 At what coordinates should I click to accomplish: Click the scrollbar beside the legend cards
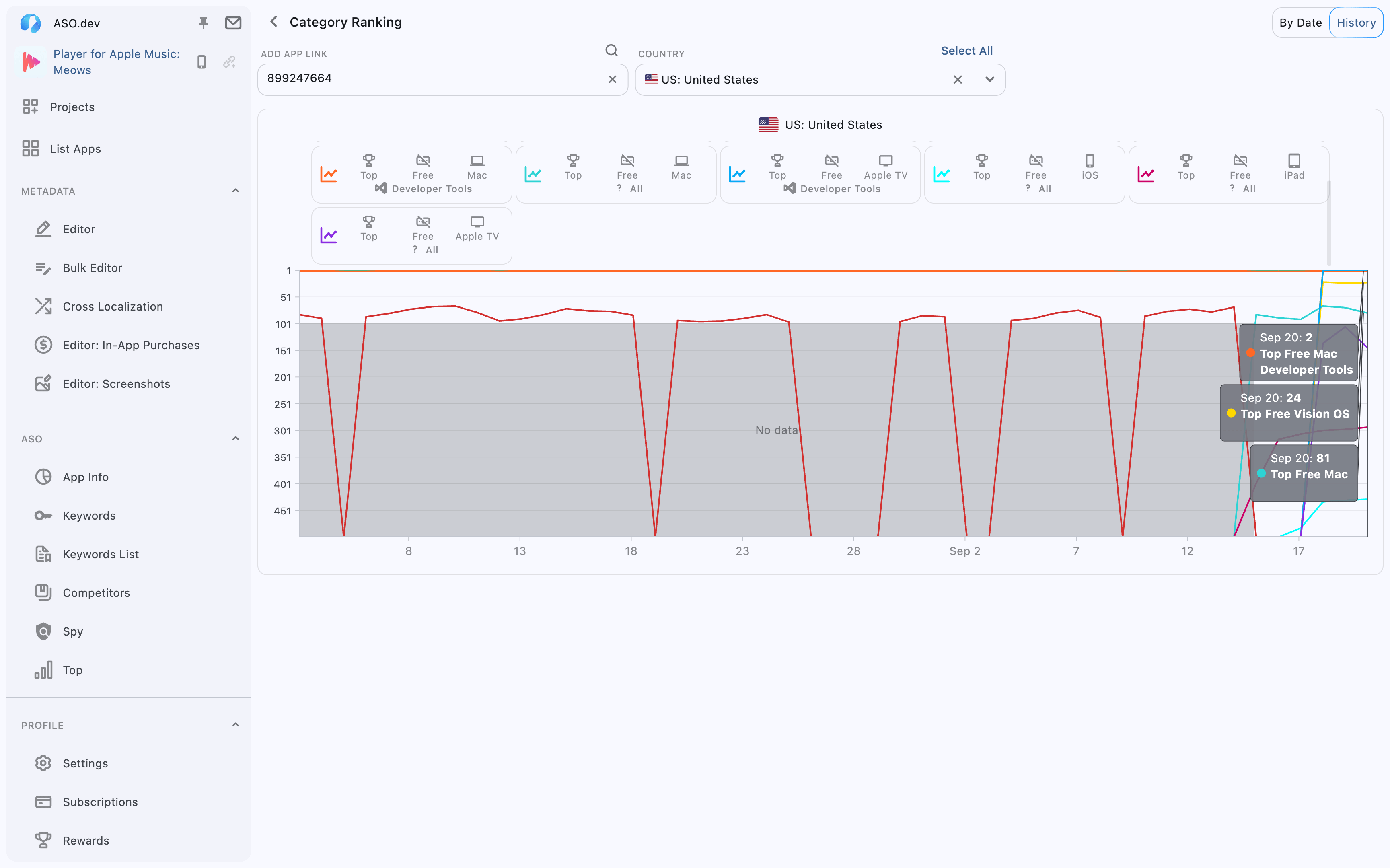pyautogui.click(x=1329, y=224)
